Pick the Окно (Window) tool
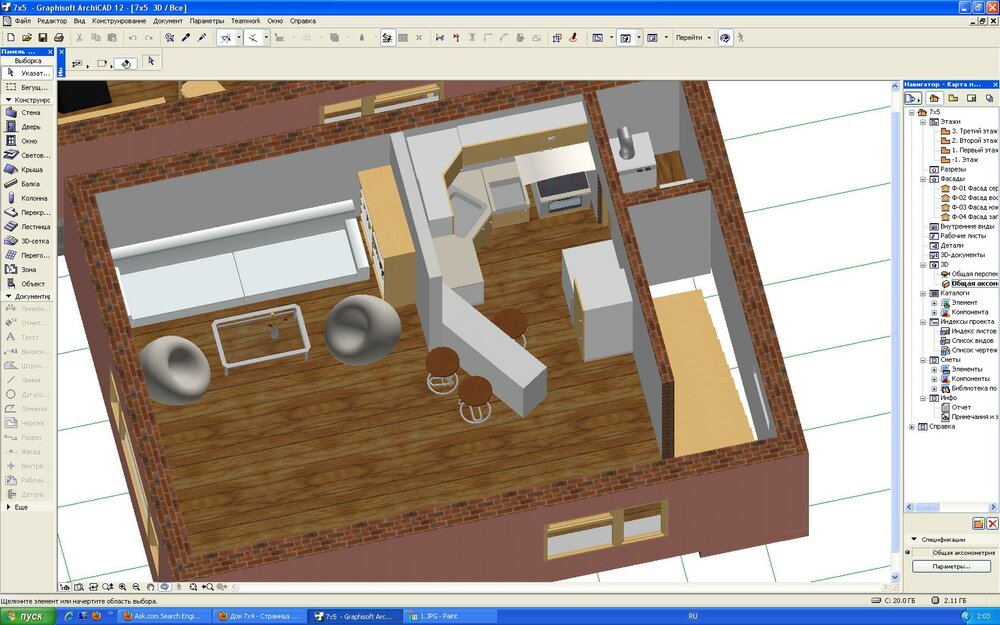 28,141
